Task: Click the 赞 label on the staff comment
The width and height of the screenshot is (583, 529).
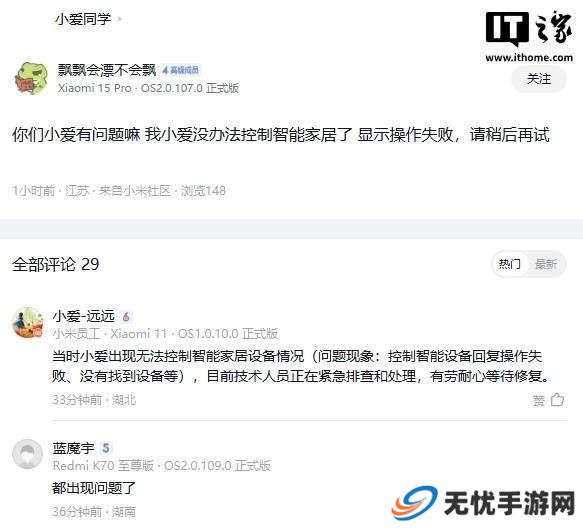Action: pos(538,401)
